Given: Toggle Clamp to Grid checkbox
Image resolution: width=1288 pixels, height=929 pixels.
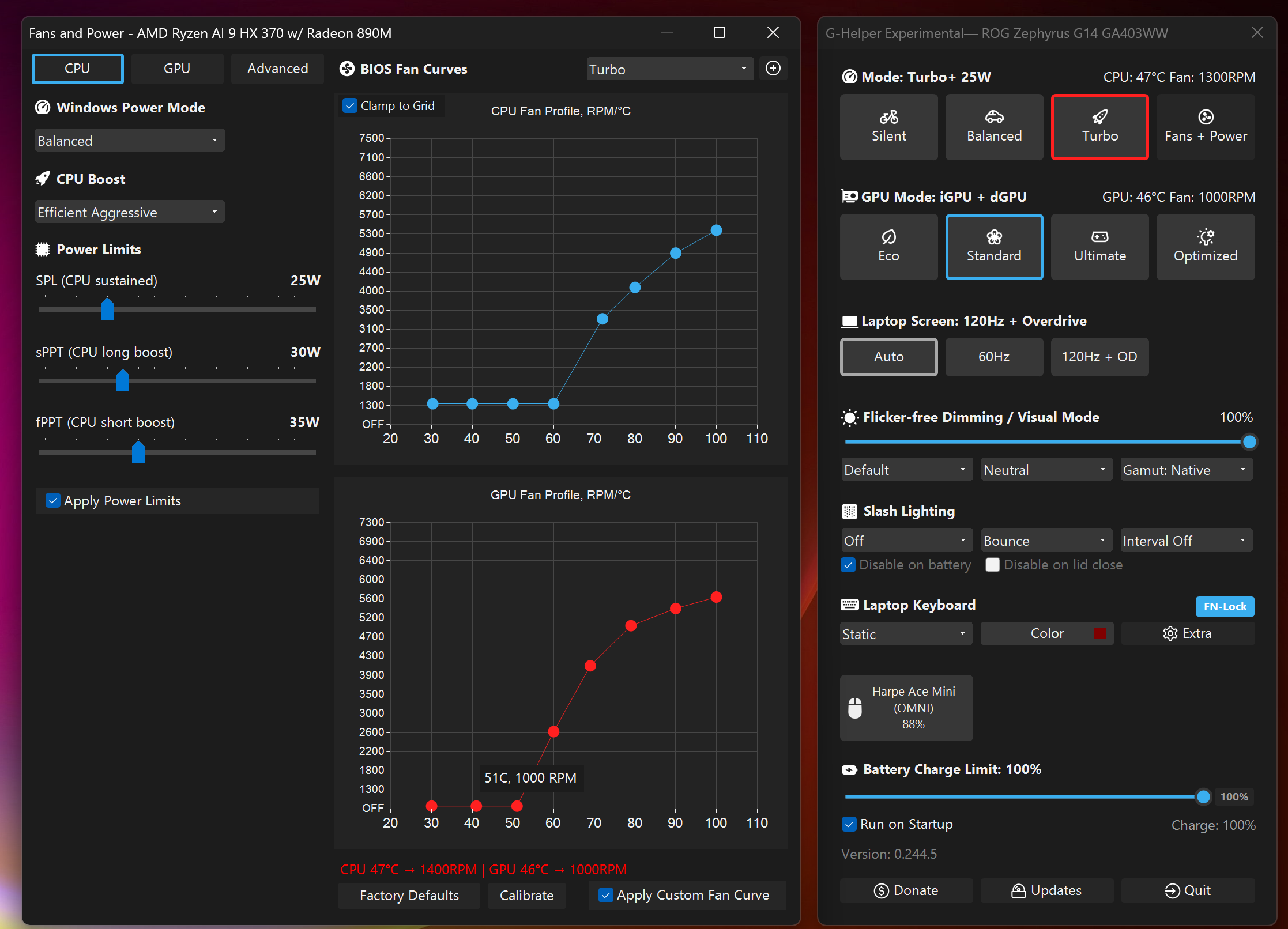Looking at the screenshot, I should tap(349, 105).
